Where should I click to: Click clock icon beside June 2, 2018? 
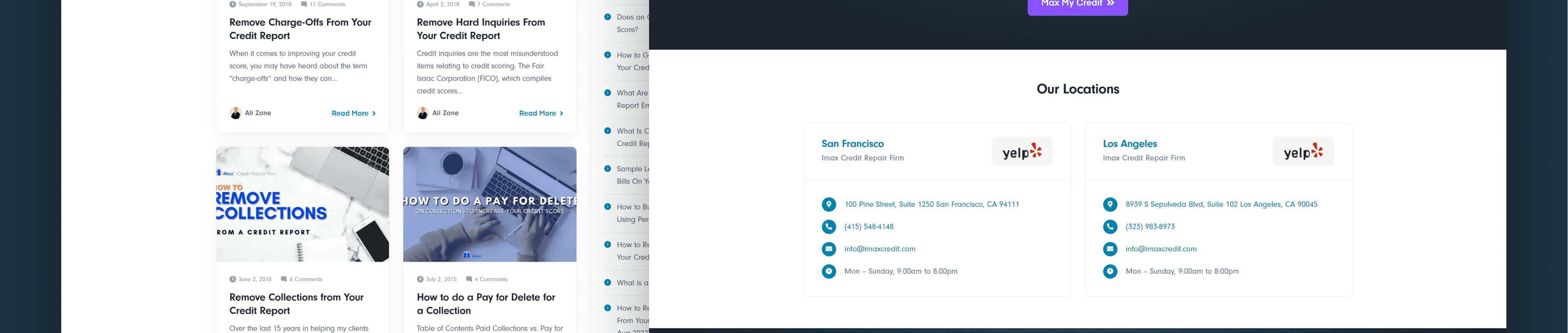click(x=233, y=280)
